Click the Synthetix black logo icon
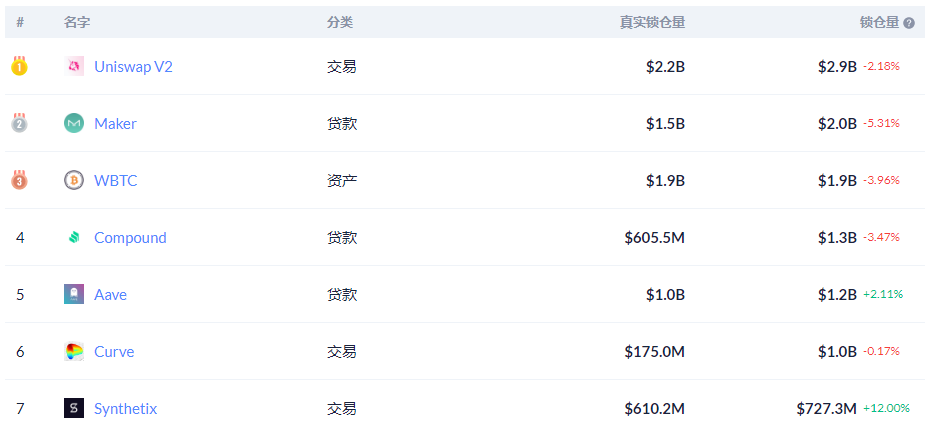This screenshot has height=430, width=931. [x=74, y=409]
